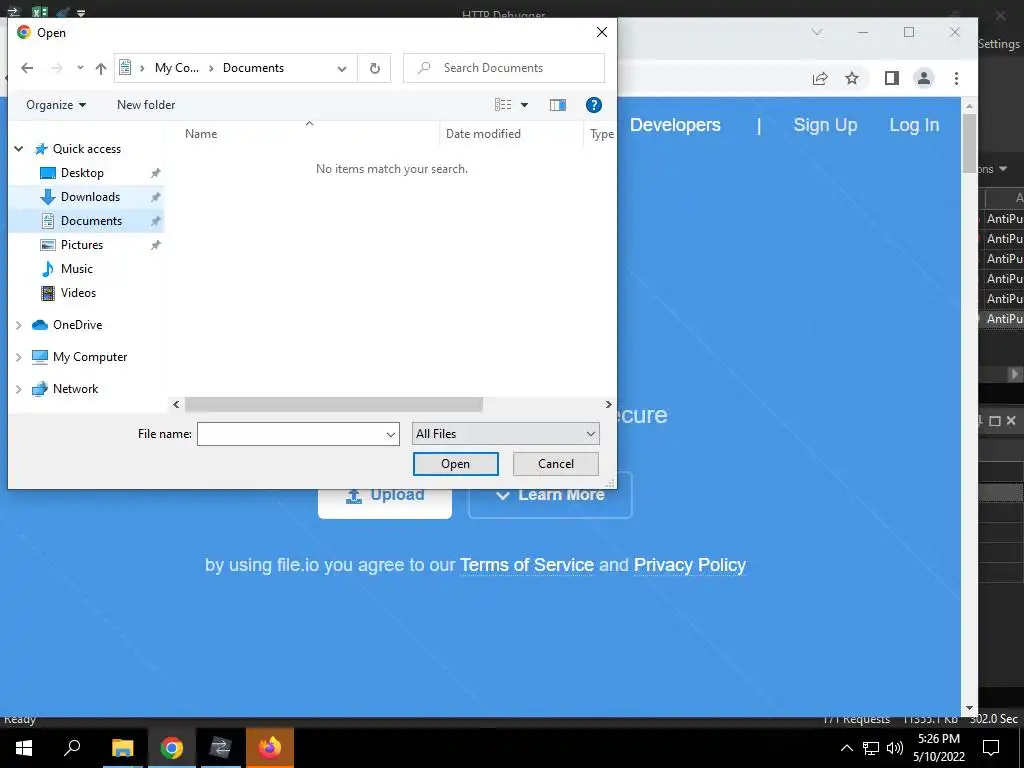This screenshot has width=1024, height=768.
Task: Switch to Firefox in the taskbar
Action: 270,748
